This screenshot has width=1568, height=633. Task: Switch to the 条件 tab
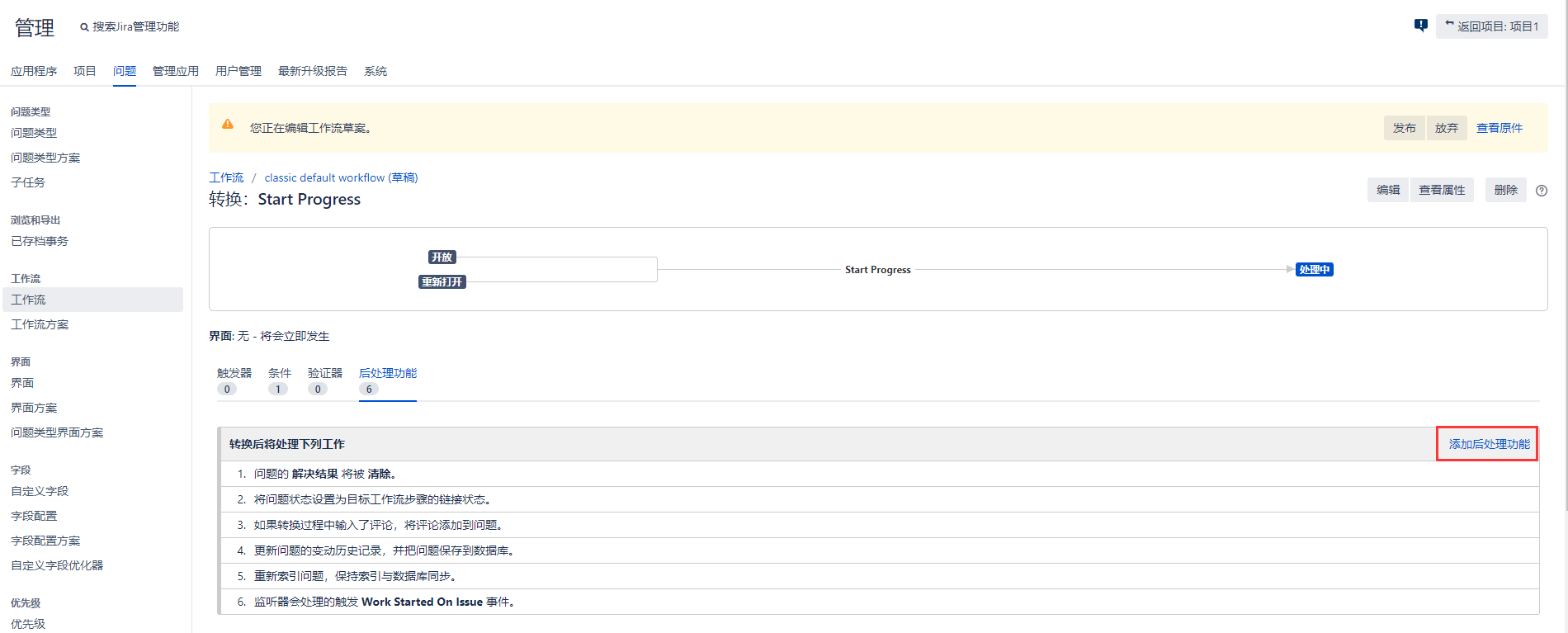click(279, 374)
